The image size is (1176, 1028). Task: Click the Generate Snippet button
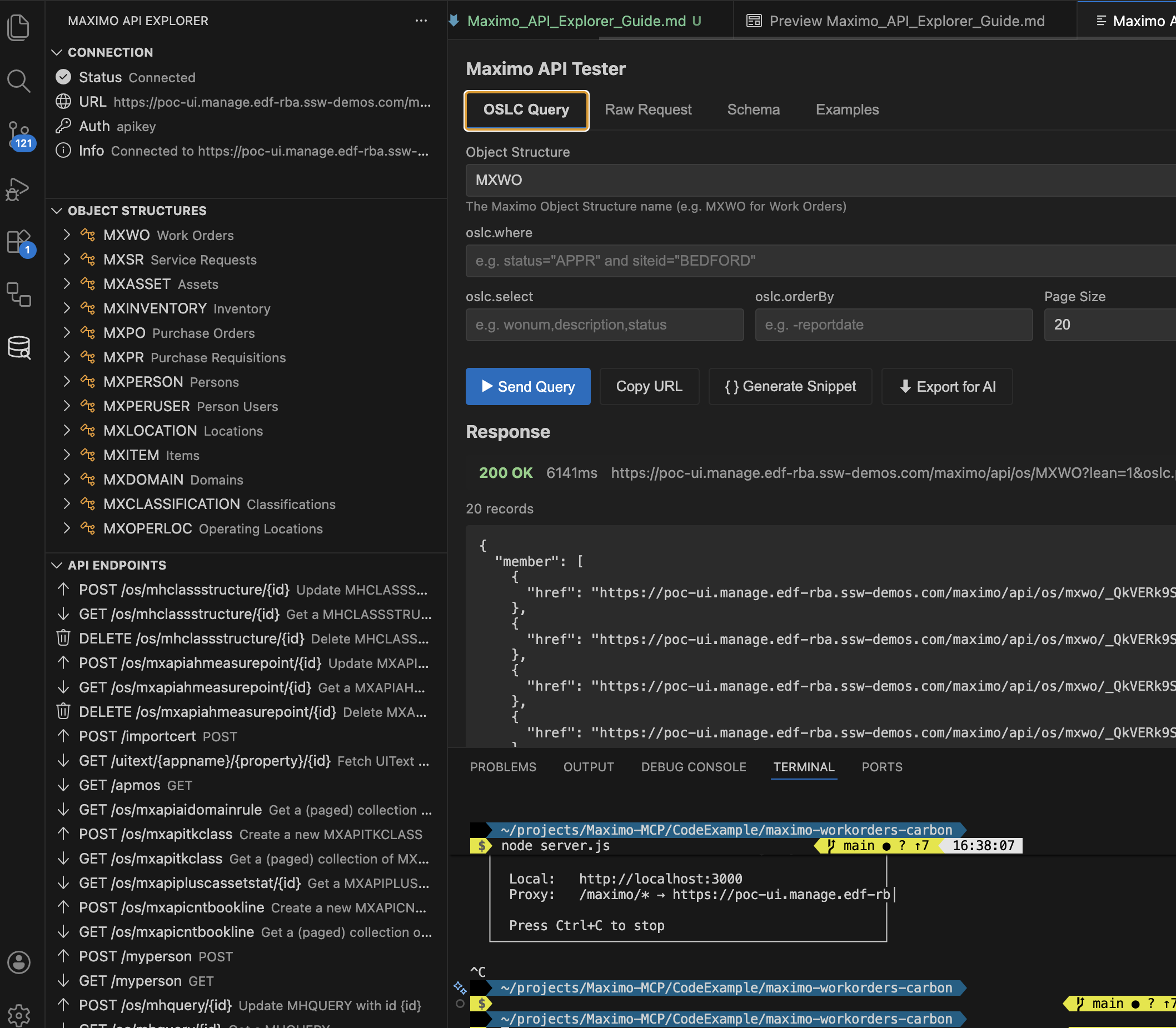(790, 387)
